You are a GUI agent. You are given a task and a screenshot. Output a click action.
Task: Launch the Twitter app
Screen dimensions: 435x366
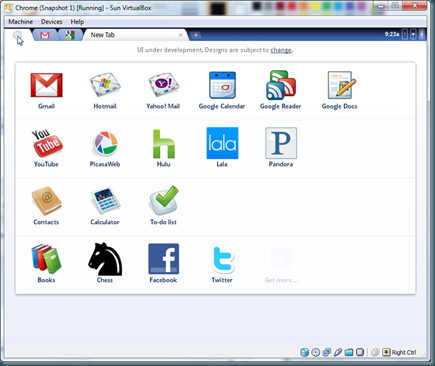223,259
